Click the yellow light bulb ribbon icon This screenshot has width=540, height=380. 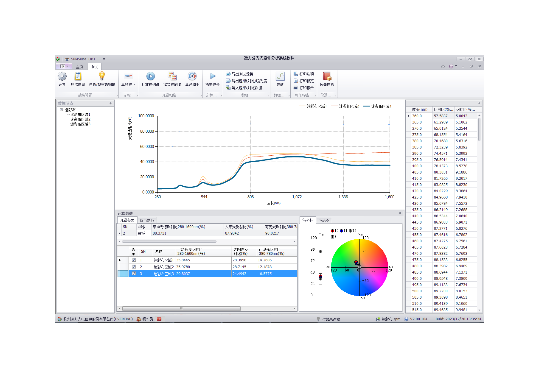pos(102,75)
